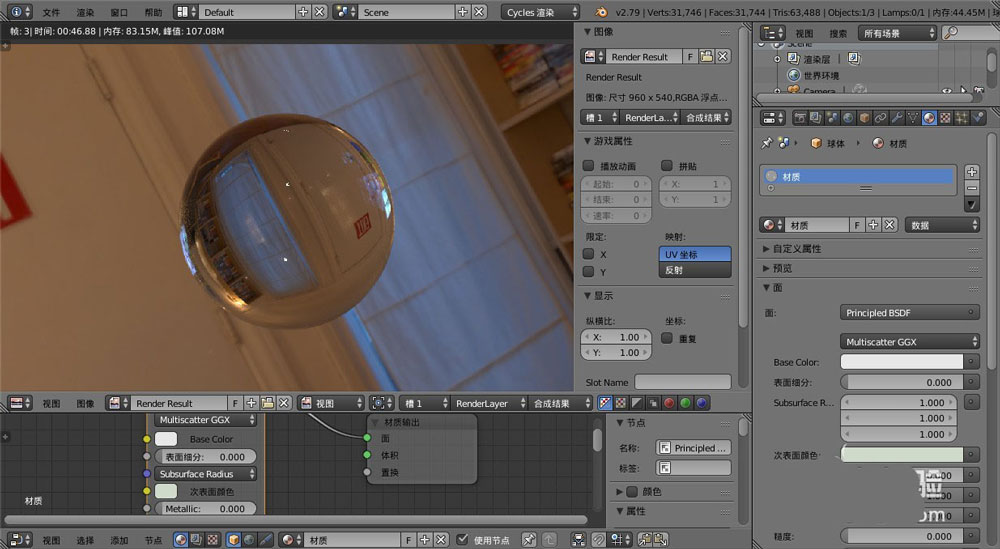Toggle the 限定 Y checkbox

click(589, 272)
